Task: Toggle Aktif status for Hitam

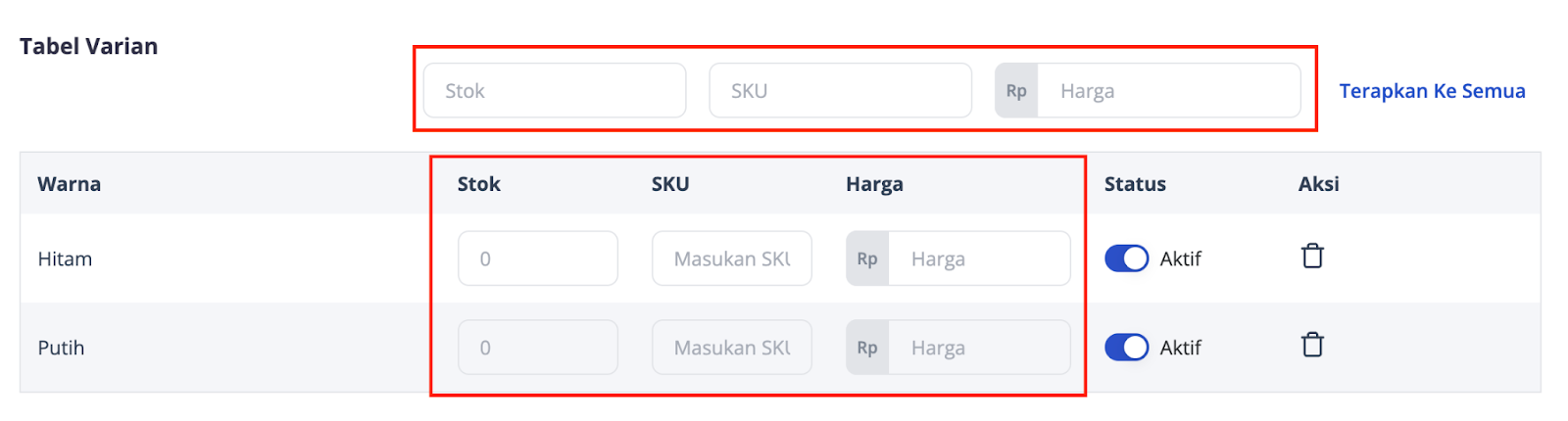Action: pos(1126,258)
